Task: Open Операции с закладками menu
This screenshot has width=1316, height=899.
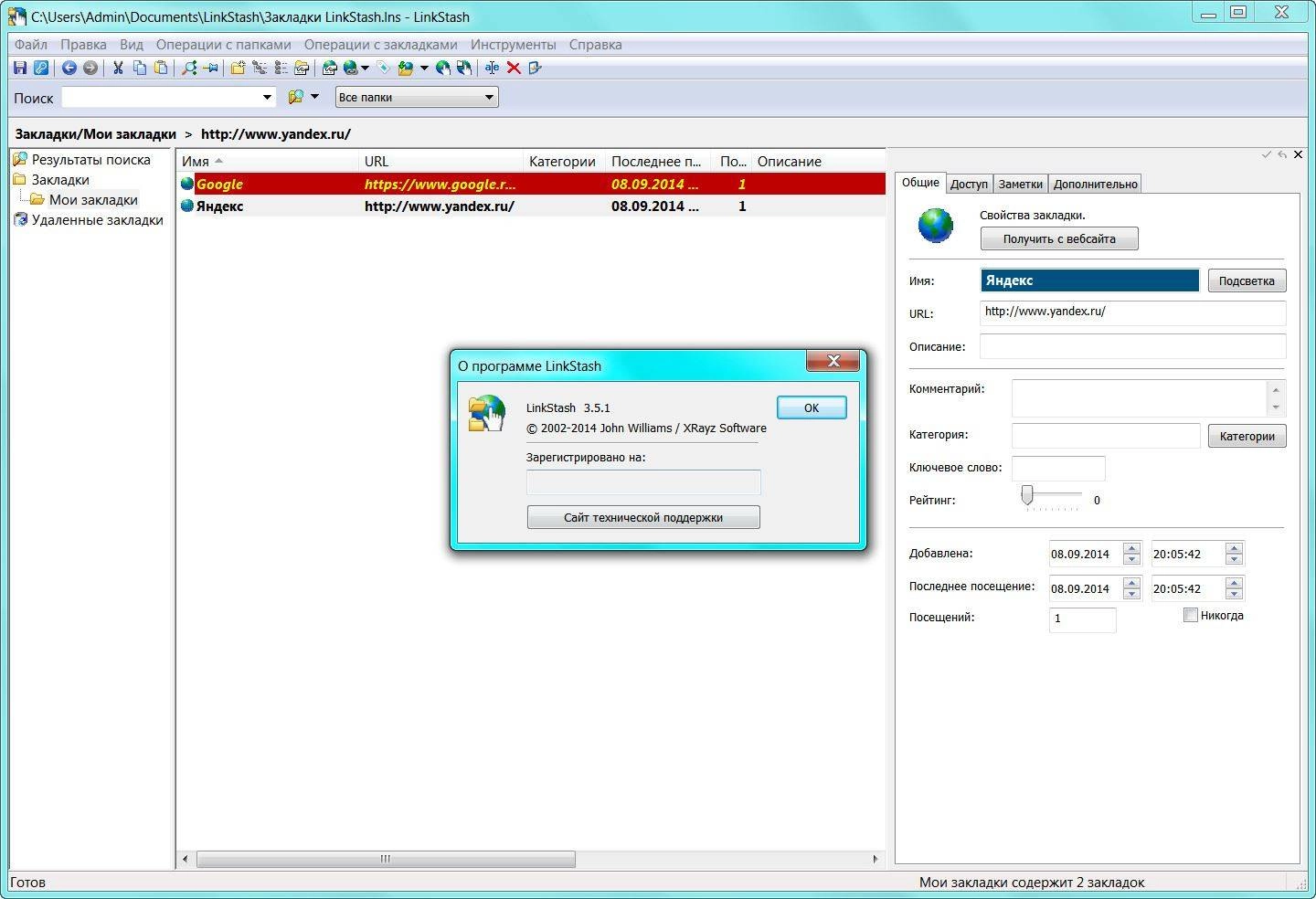Action: [380, 44]
